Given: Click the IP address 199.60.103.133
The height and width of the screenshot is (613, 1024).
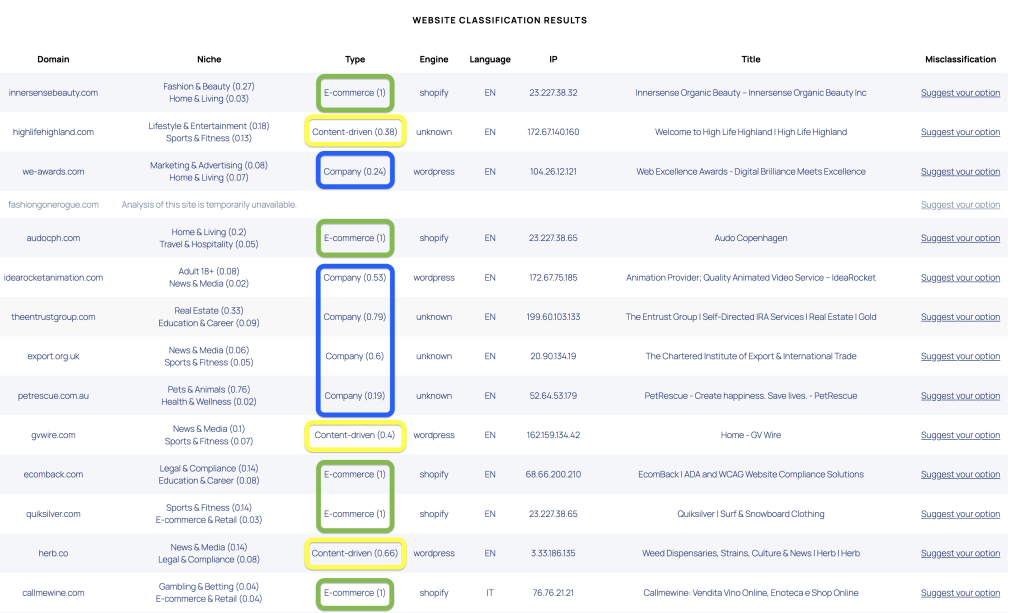Looking at the screenshot, I should 553,317.
